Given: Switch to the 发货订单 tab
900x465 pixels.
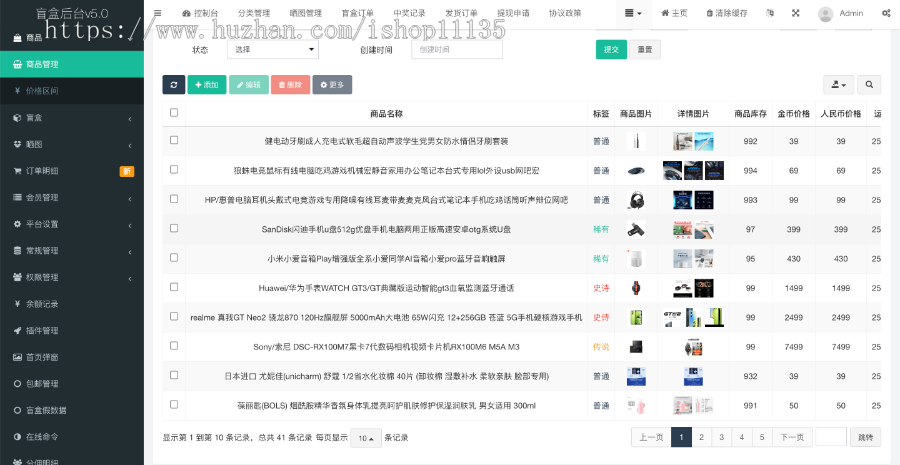Looking at the screenshot, I should click(461, 13).
